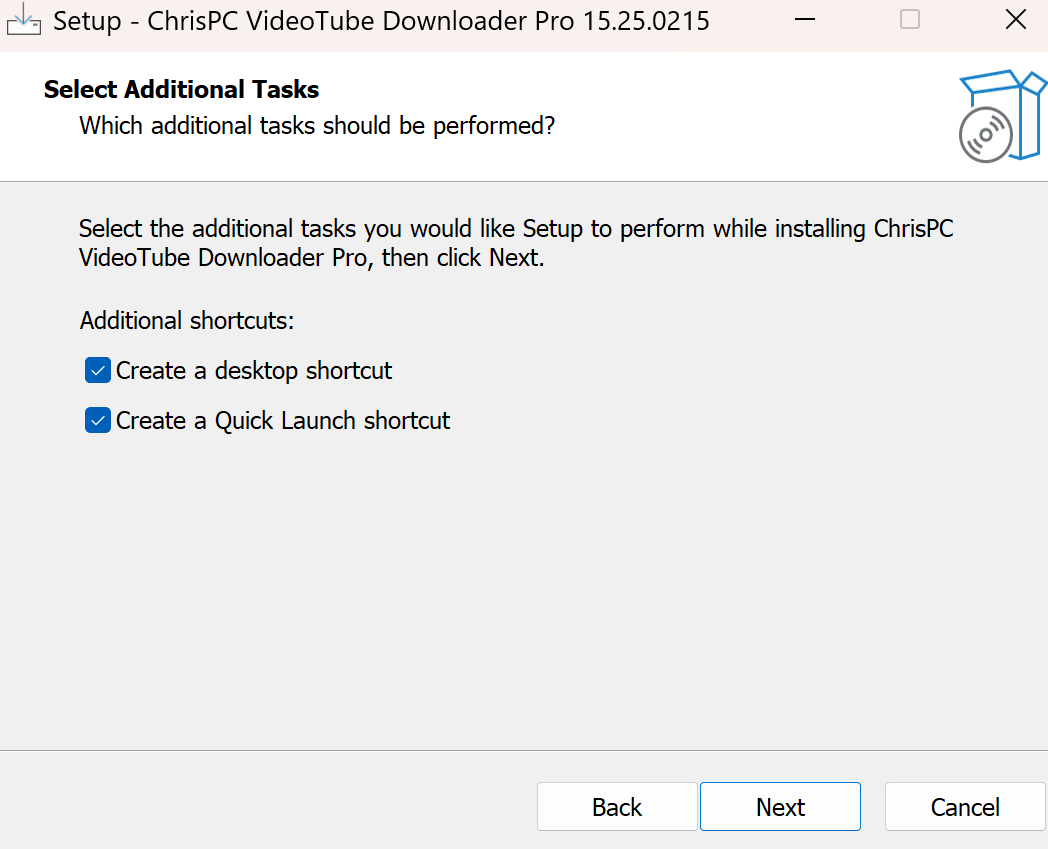Go back to the previous setup step
The width and height of the screenshot is (1048, 849).
click(617, 807)
